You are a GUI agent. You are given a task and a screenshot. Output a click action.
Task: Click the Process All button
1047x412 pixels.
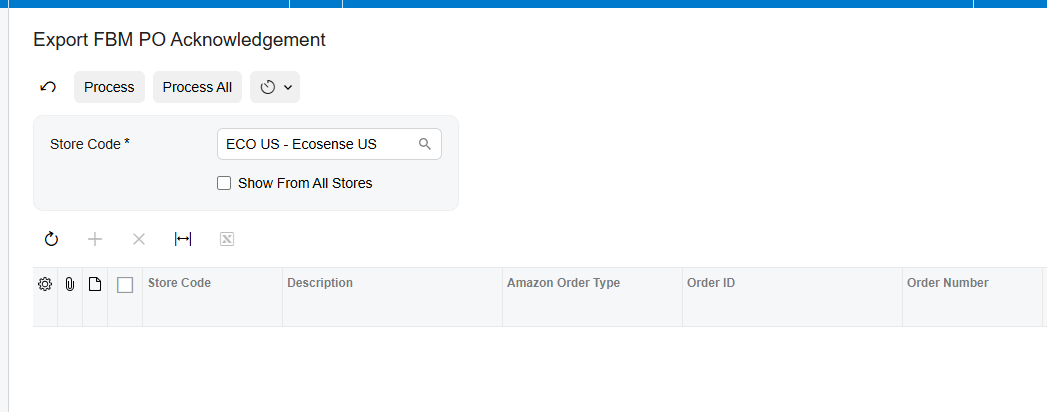(198, 87)
